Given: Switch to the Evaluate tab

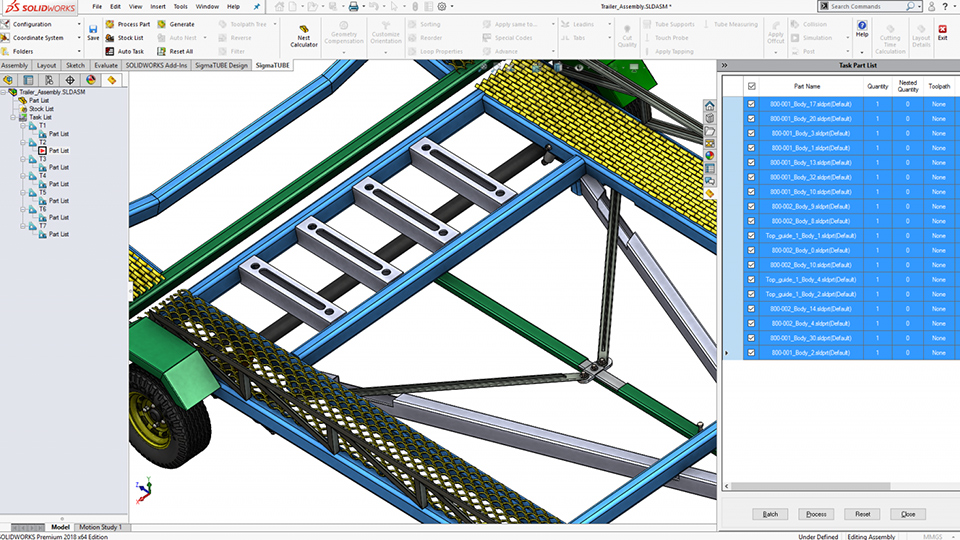Looking at the screenshot, I should click(x=105, y=66).
